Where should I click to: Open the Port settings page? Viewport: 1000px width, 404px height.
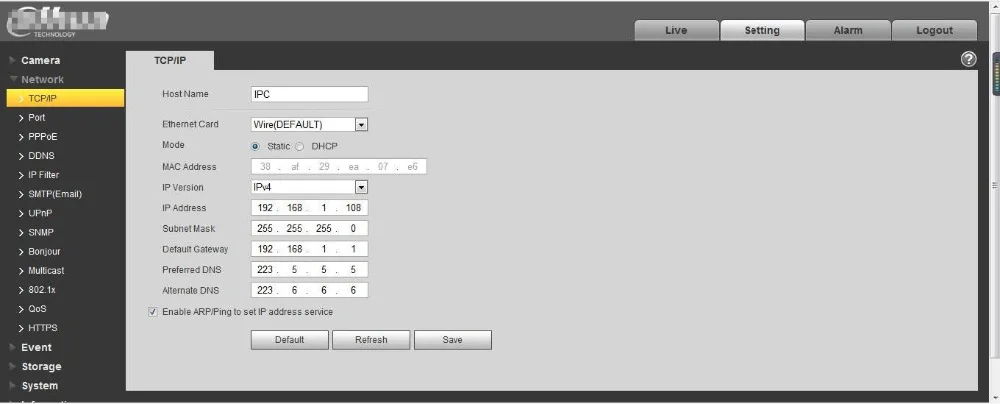36,117
